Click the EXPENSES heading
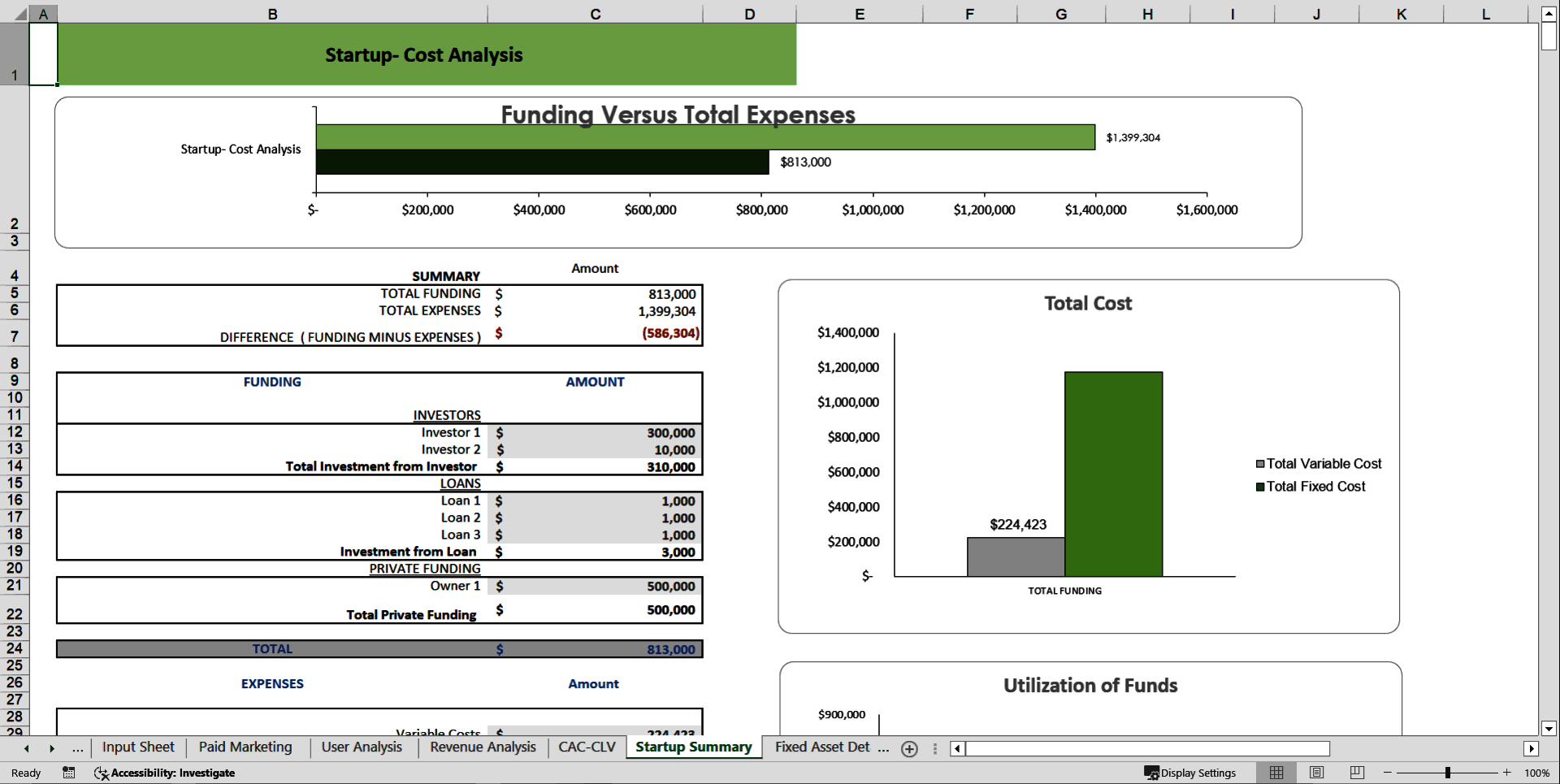The image size is (1560, 784). 272,684
